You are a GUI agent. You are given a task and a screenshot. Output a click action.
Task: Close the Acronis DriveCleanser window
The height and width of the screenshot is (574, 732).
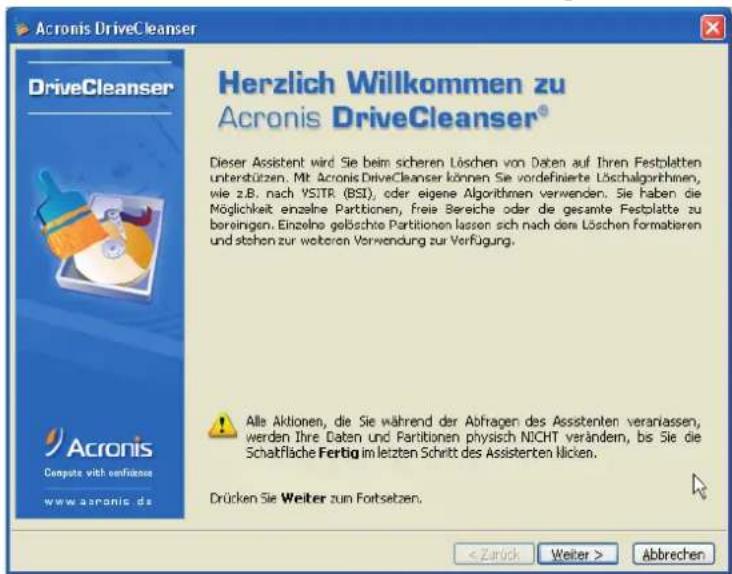712,28
